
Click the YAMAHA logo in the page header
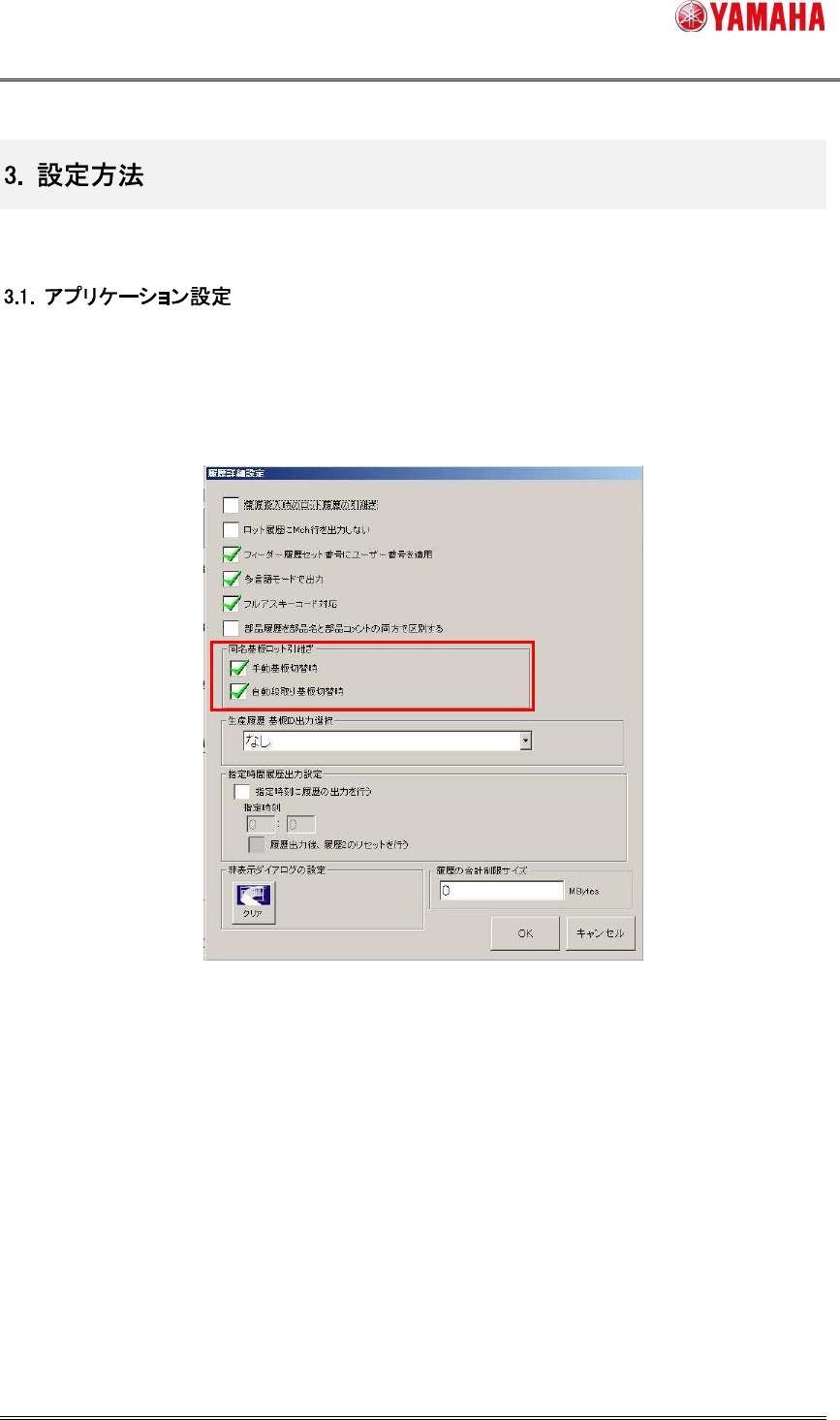(x=752, y=18)
